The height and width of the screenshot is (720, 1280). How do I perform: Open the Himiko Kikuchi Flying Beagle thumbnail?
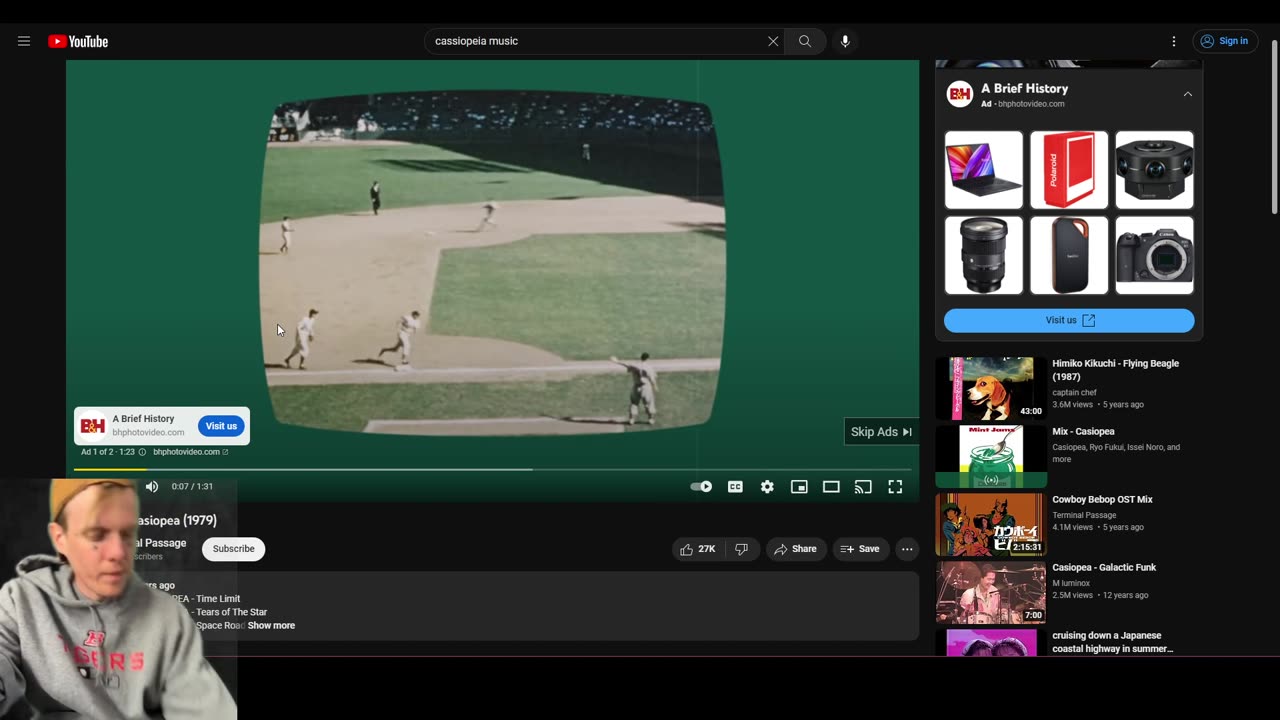tap(991, 388)
